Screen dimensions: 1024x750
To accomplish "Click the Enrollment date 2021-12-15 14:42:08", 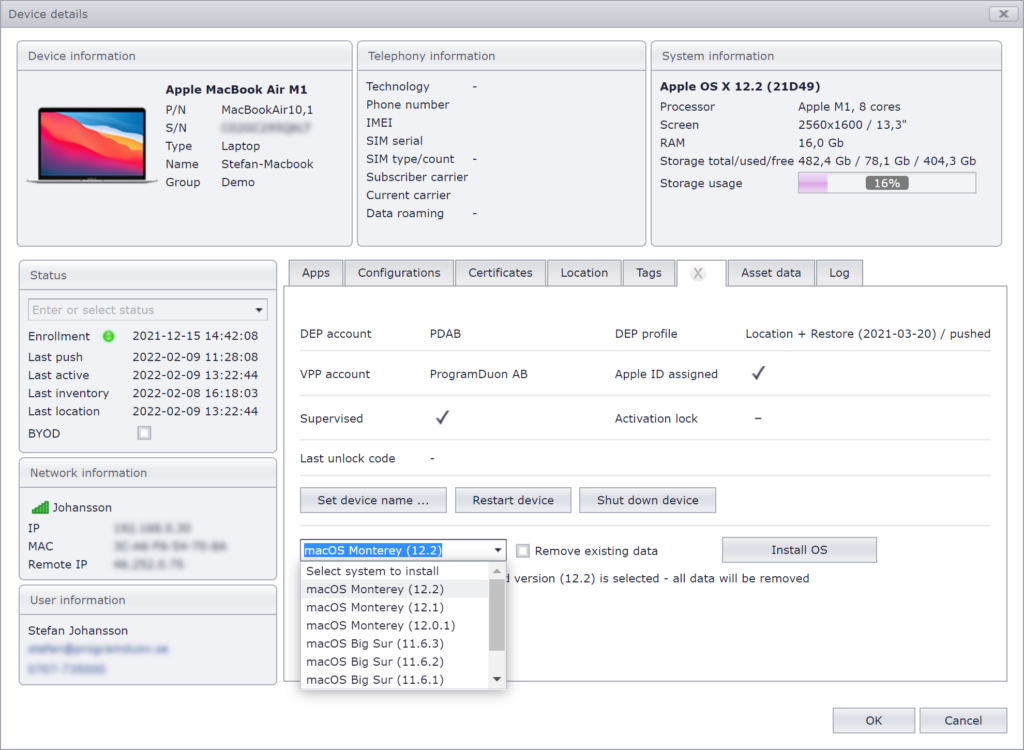I will pyautogui.click(x=195, y=336).
